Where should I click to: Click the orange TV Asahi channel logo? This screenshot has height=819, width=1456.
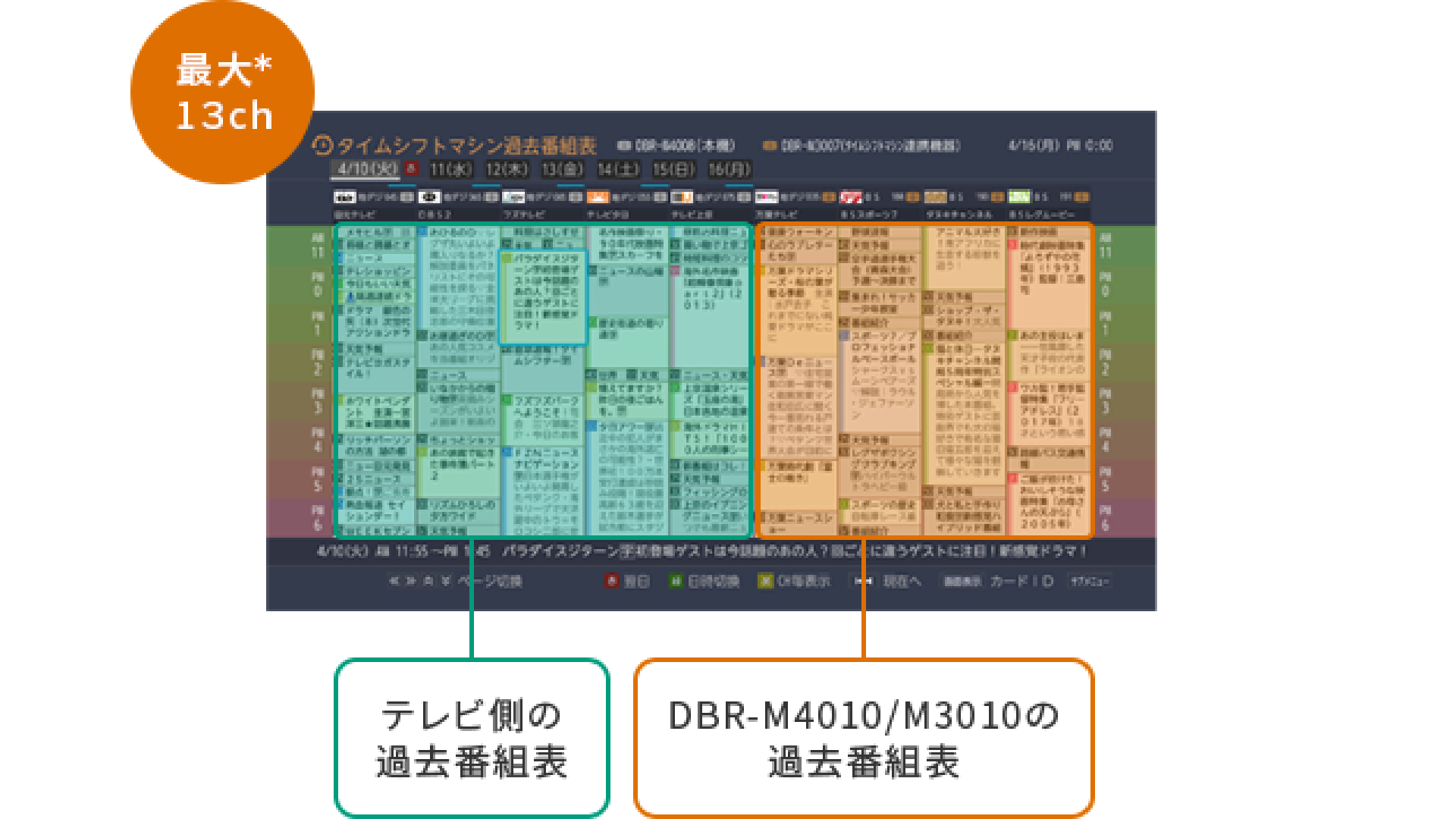598,197
